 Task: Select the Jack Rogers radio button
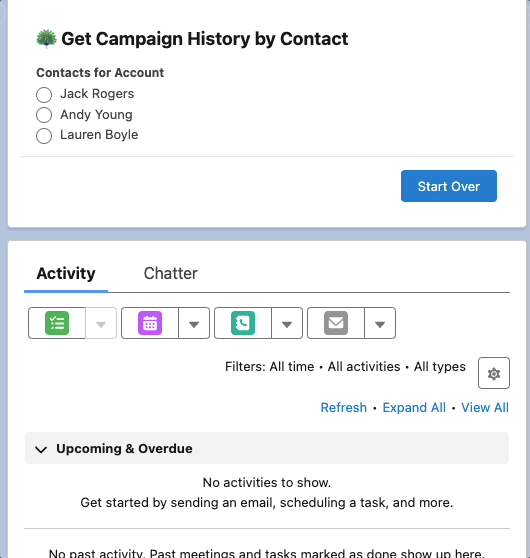[44, 95]
